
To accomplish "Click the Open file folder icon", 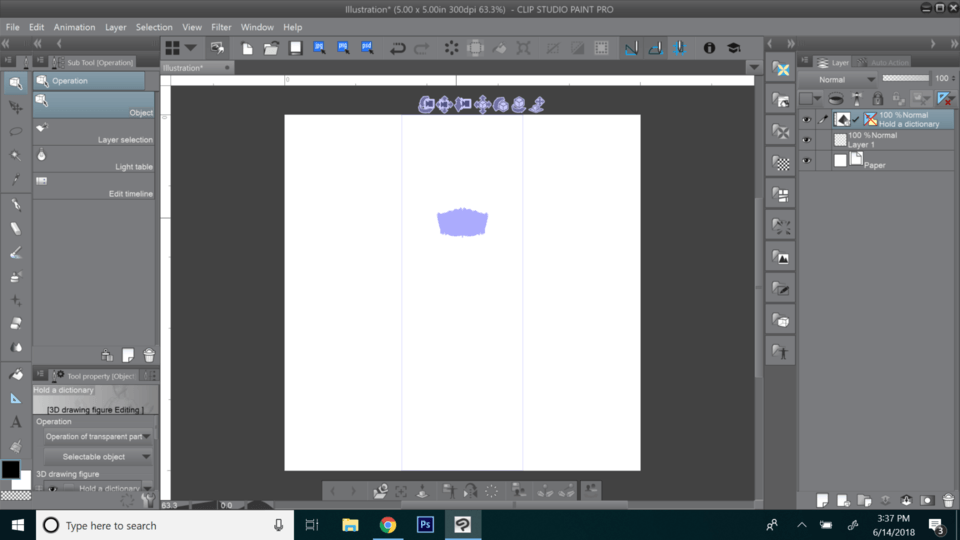I will (x=271, y=48).
